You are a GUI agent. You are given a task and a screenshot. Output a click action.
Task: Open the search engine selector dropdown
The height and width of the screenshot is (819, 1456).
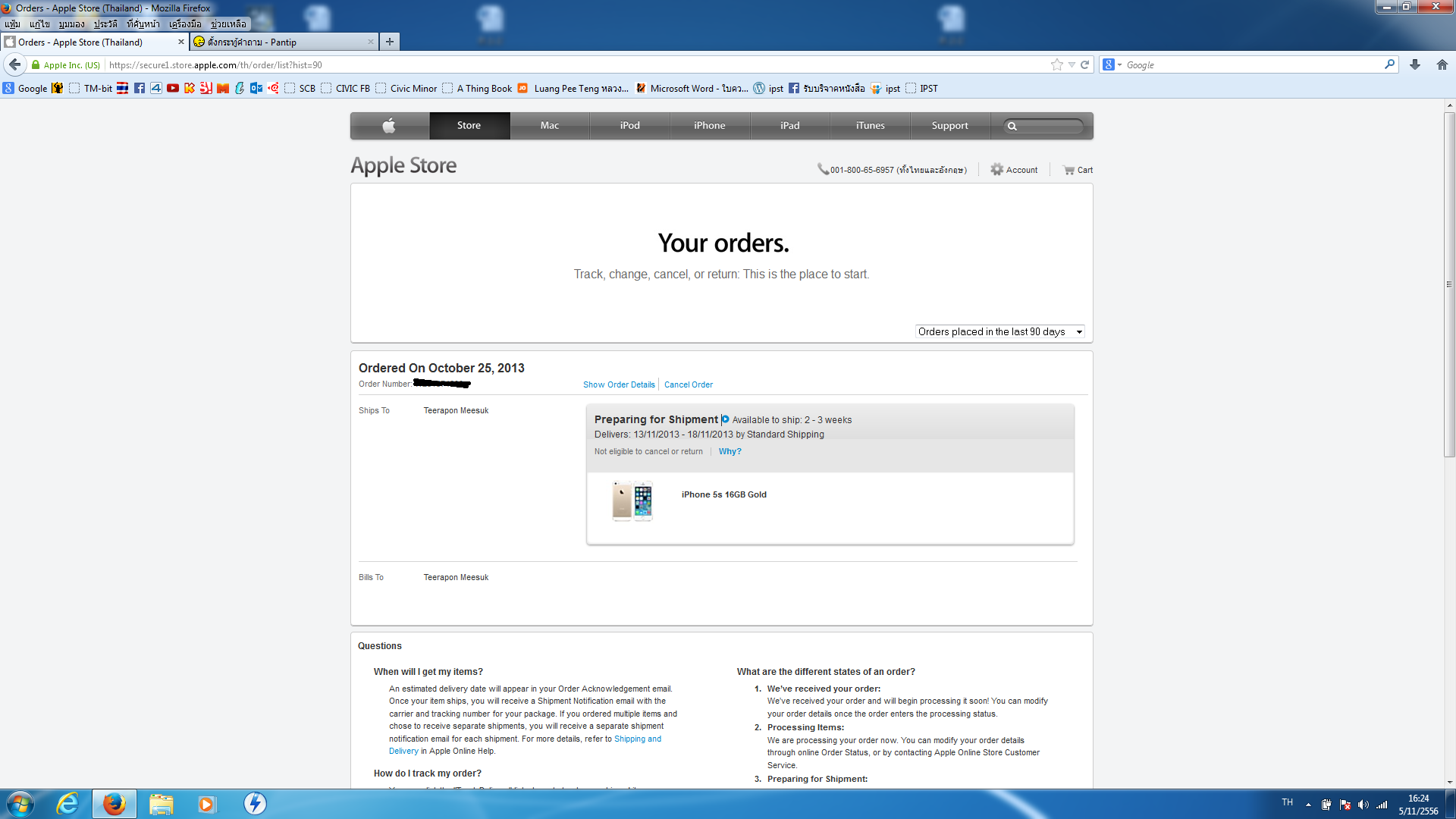click(1112, 65)
